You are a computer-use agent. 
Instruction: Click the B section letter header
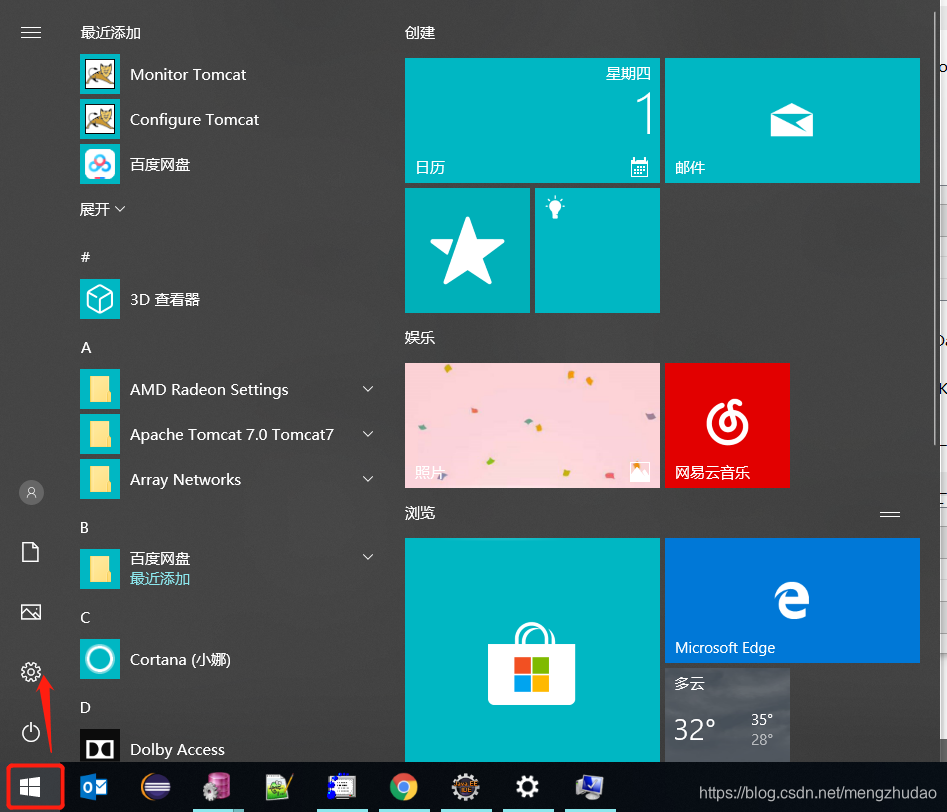tap(85, 527)
